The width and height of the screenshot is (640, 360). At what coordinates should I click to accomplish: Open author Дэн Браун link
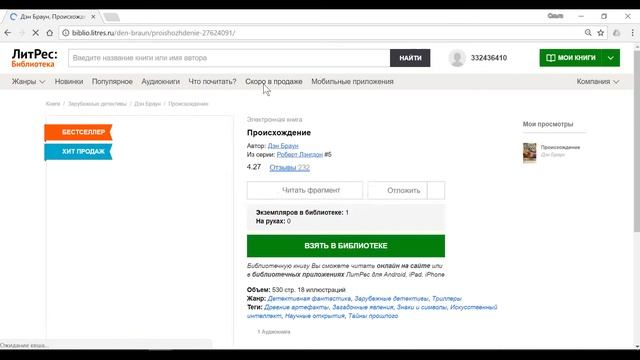[283, 146]
